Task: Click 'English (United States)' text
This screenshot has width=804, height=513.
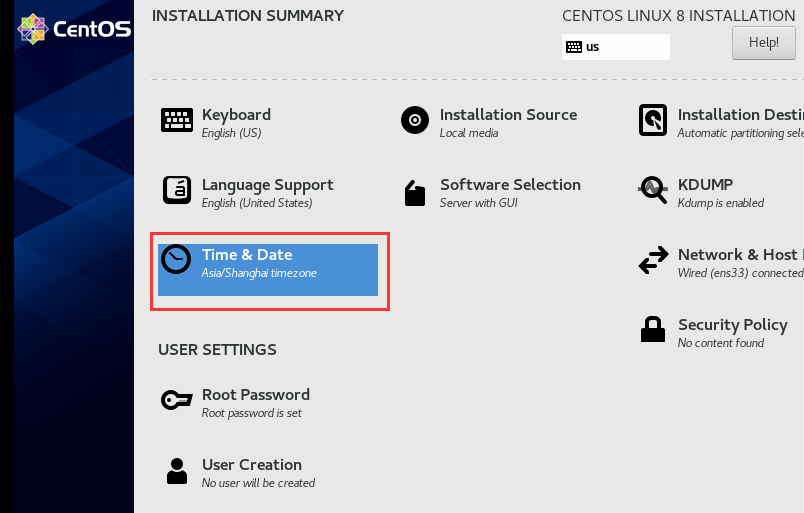Action: [257, 203]
